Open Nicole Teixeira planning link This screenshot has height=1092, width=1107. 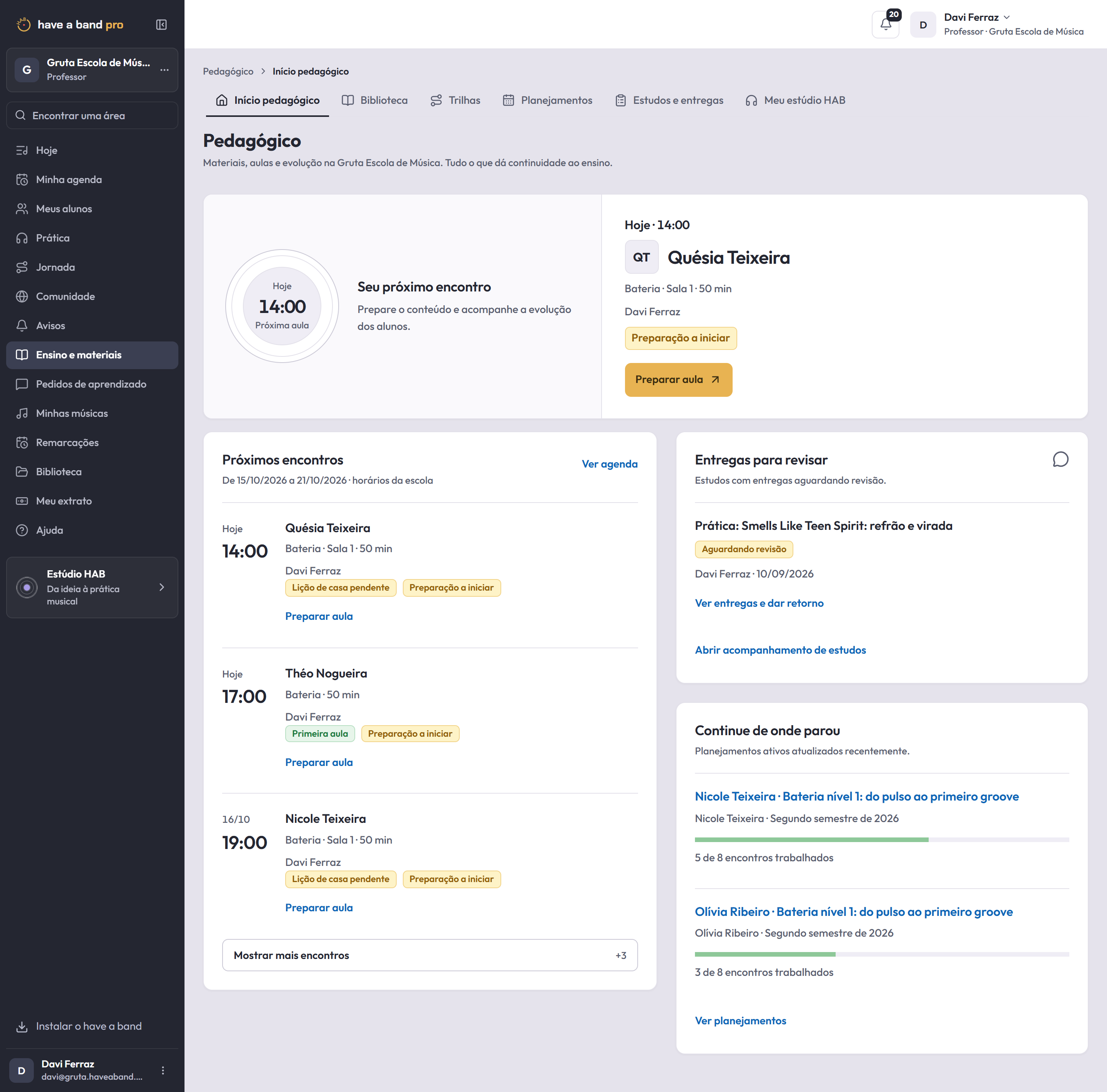(x=857, y=796)
